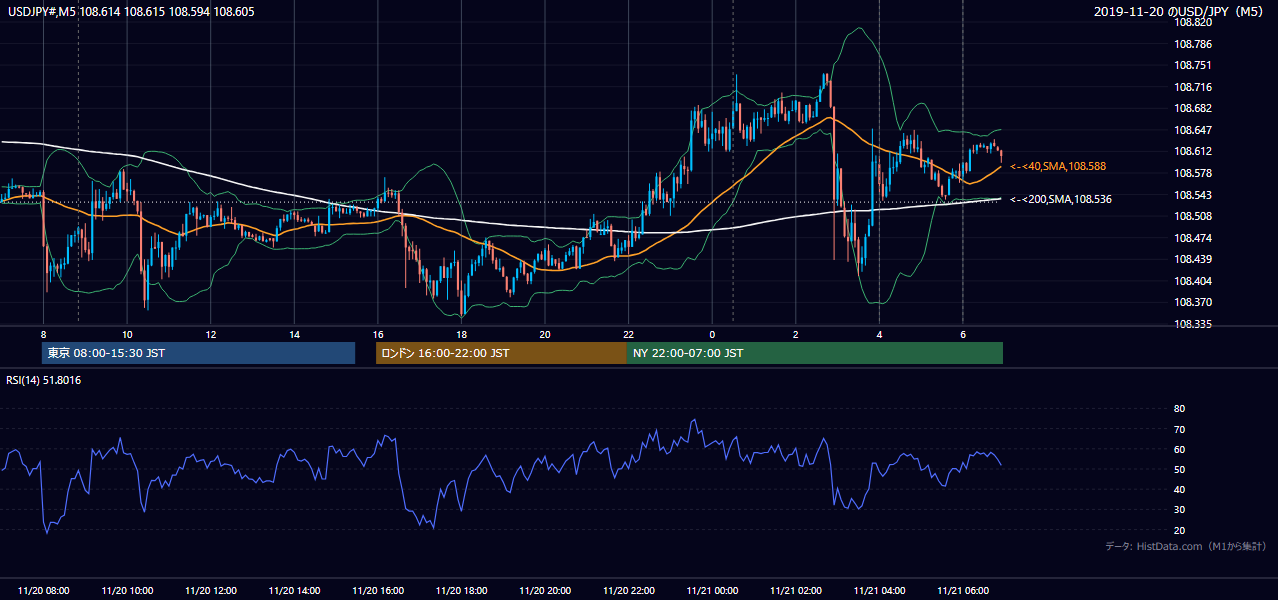
Task: Click price axis value 108.578
Action: [x=1193, y=173]
